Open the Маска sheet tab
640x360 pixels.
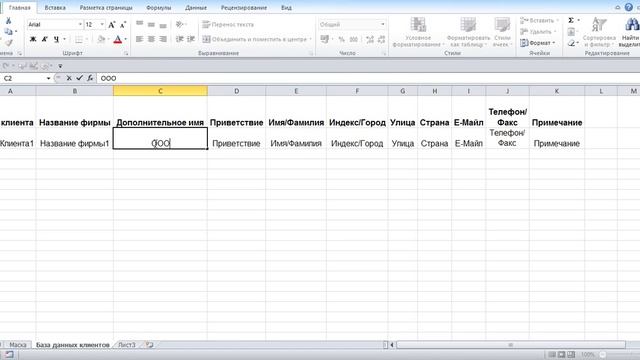click(x=18, y=345)
